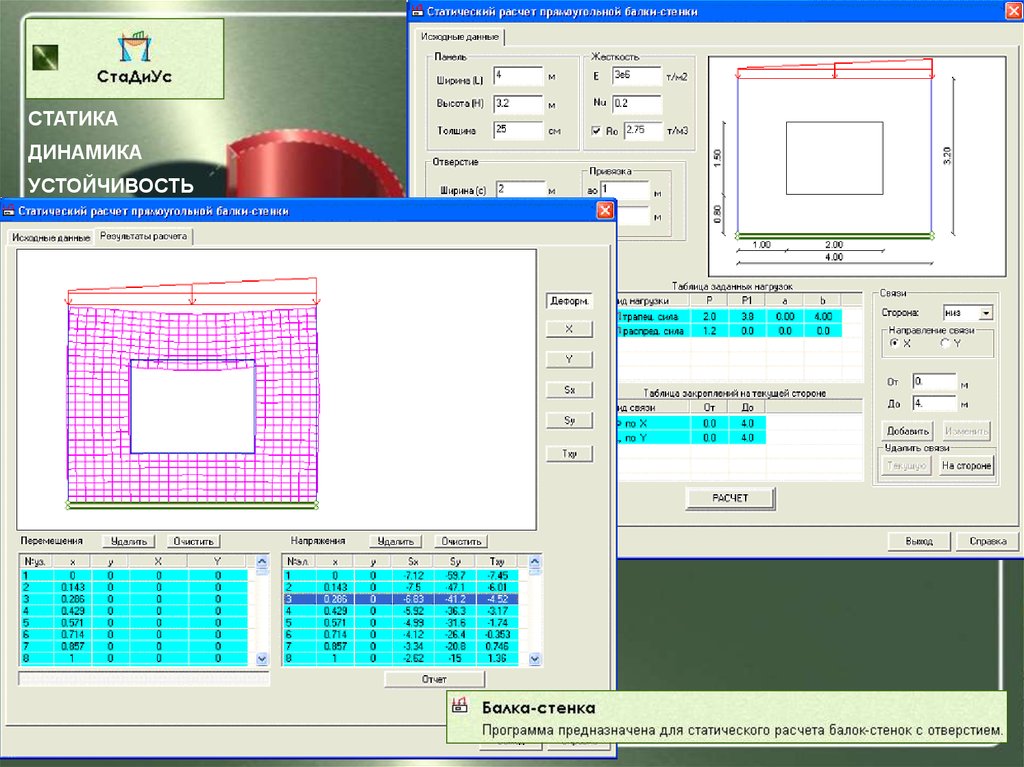
Task: Close the results window with the red X
Action: click(605, 211)
